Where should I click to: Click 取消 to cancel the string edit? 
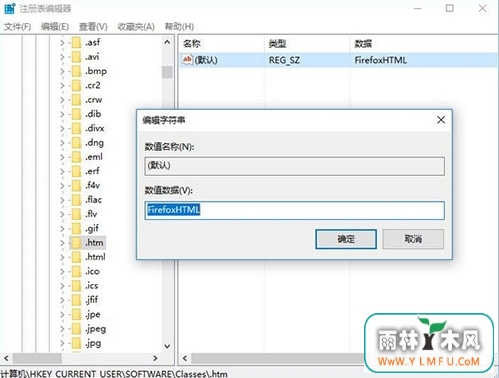[413, 239]
